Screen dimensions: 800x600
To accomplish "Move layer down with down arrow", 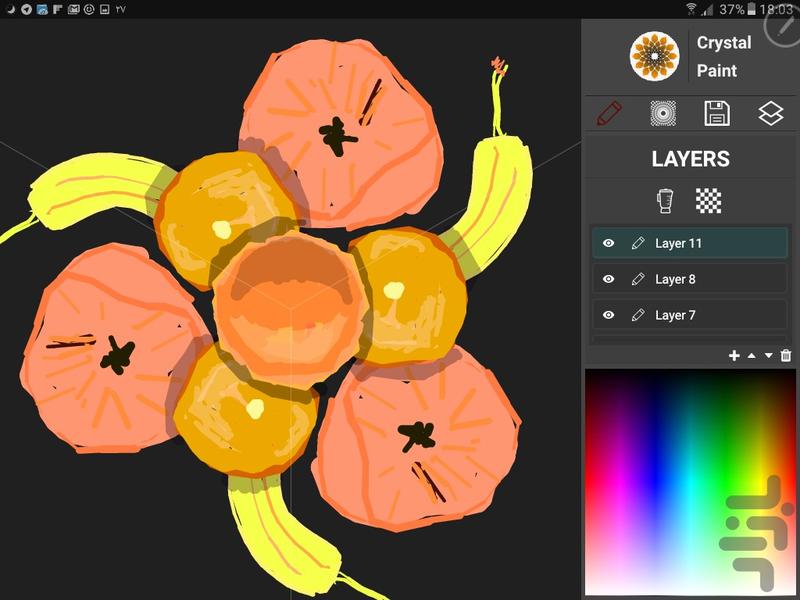I will pyautogui.click(x=768, y=356).
